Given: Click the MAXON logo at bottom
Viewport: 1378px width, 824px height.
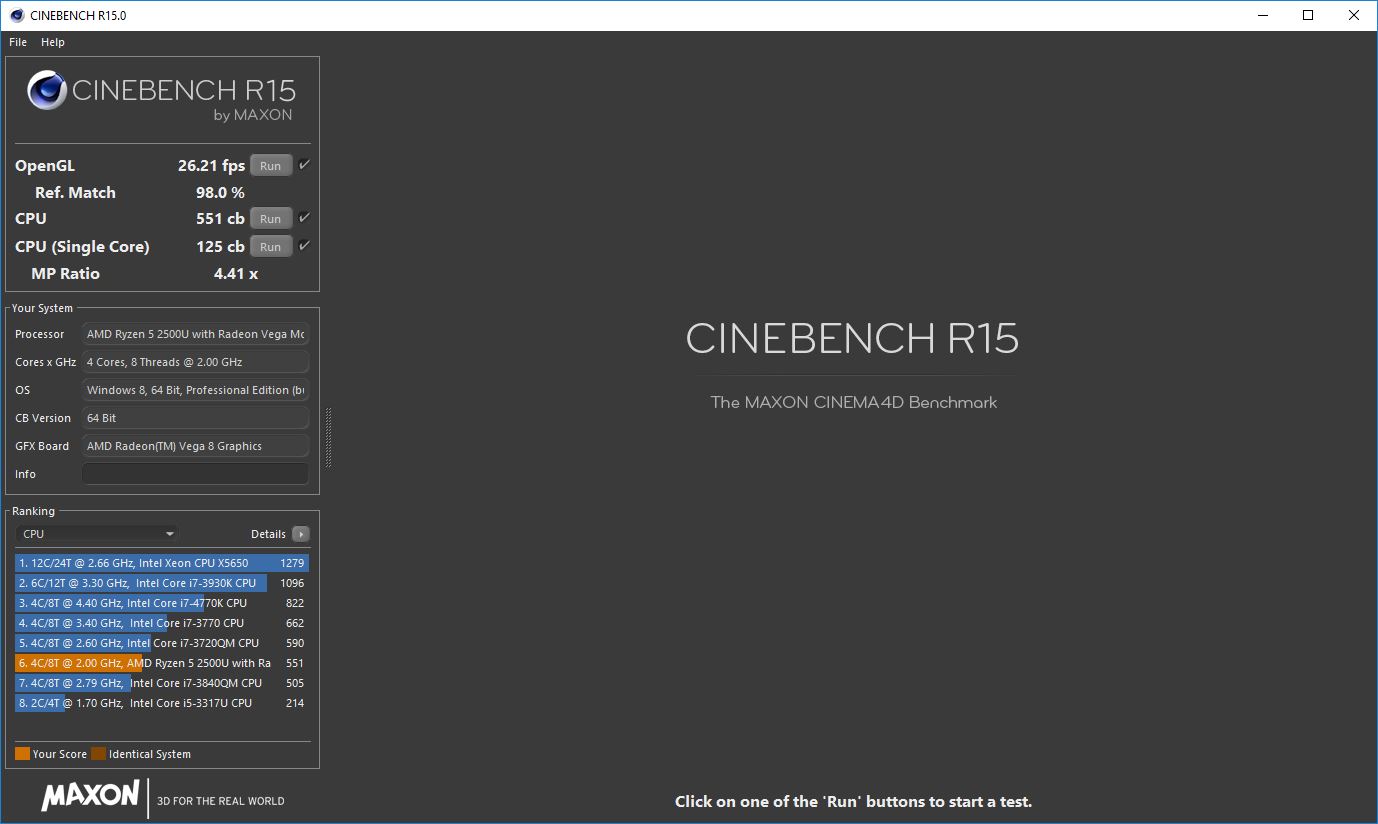Looking at the screenshot, I should click(90, 796).
